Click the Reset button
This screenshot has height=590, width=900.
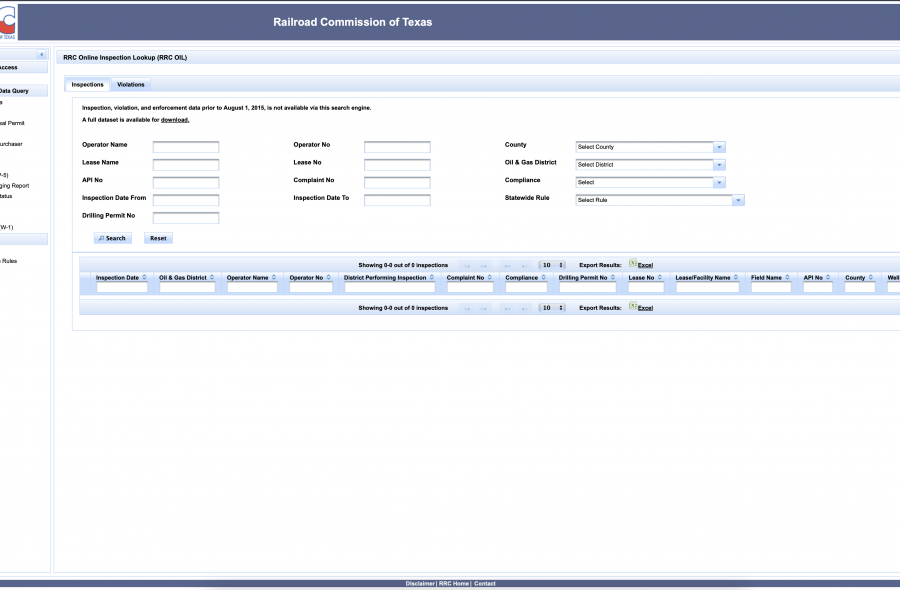tap(158, 238)
